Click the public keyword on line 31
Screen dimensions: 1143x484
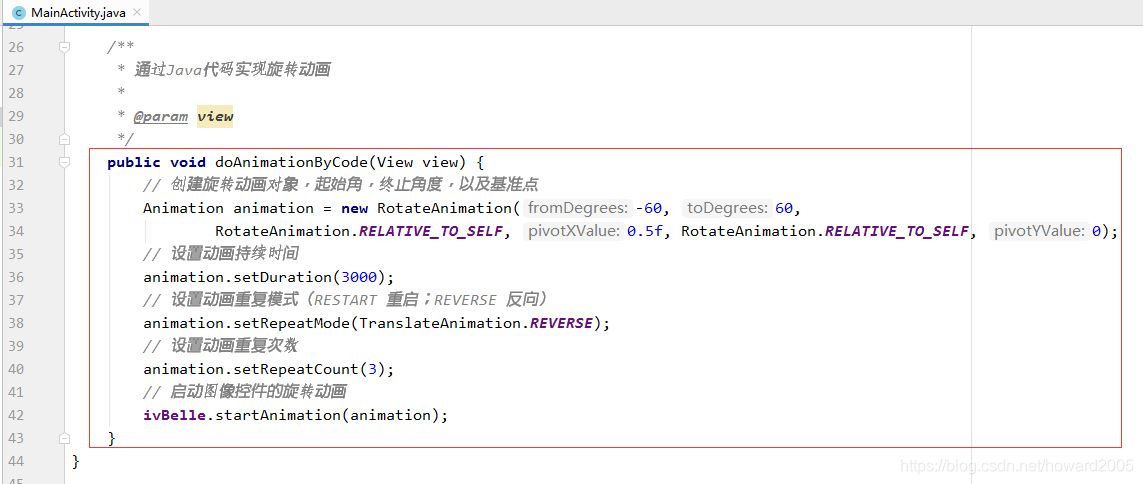coord(133,162)
